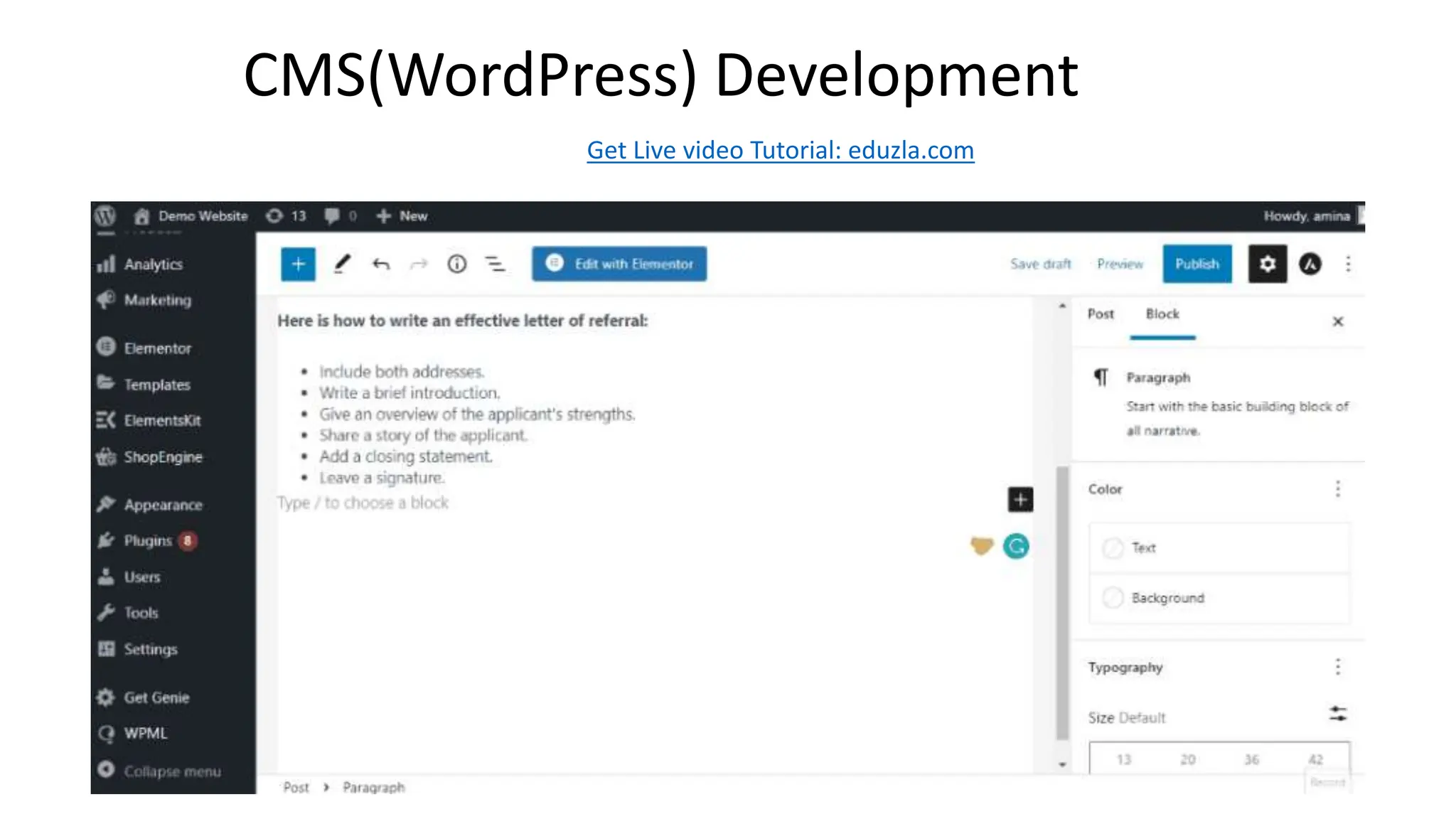Switch to the Post tab

tap(1101, 314)
